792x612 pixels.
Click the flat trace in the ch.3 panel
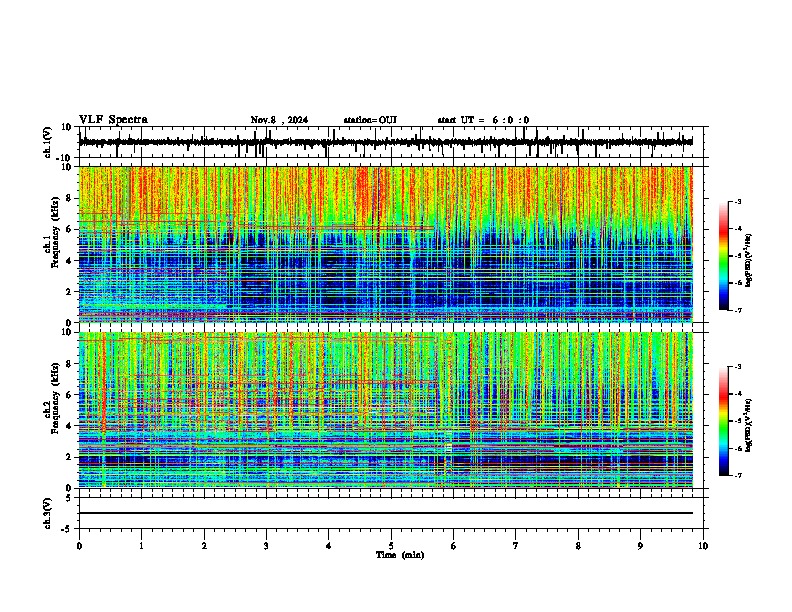click(x=385, y=513)
